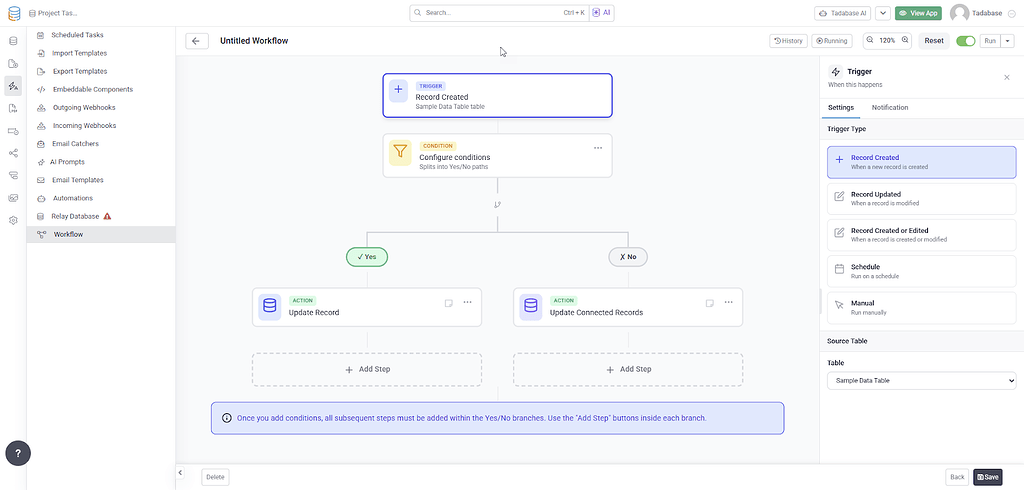
Task: Open the three-dot menu on Update Connected Records
Action: pyautogui.click(x=728, y=302)
